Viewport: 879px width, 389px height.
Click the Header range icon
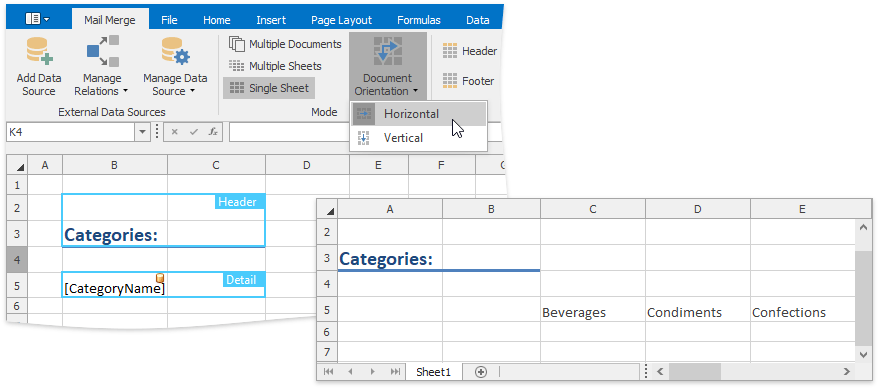pos(450,51)
